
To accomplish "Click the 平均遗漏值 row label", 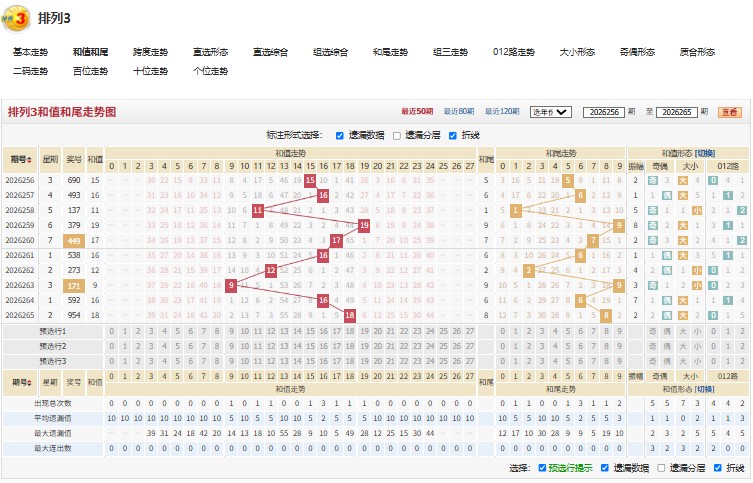I will [x=53, y=418].
